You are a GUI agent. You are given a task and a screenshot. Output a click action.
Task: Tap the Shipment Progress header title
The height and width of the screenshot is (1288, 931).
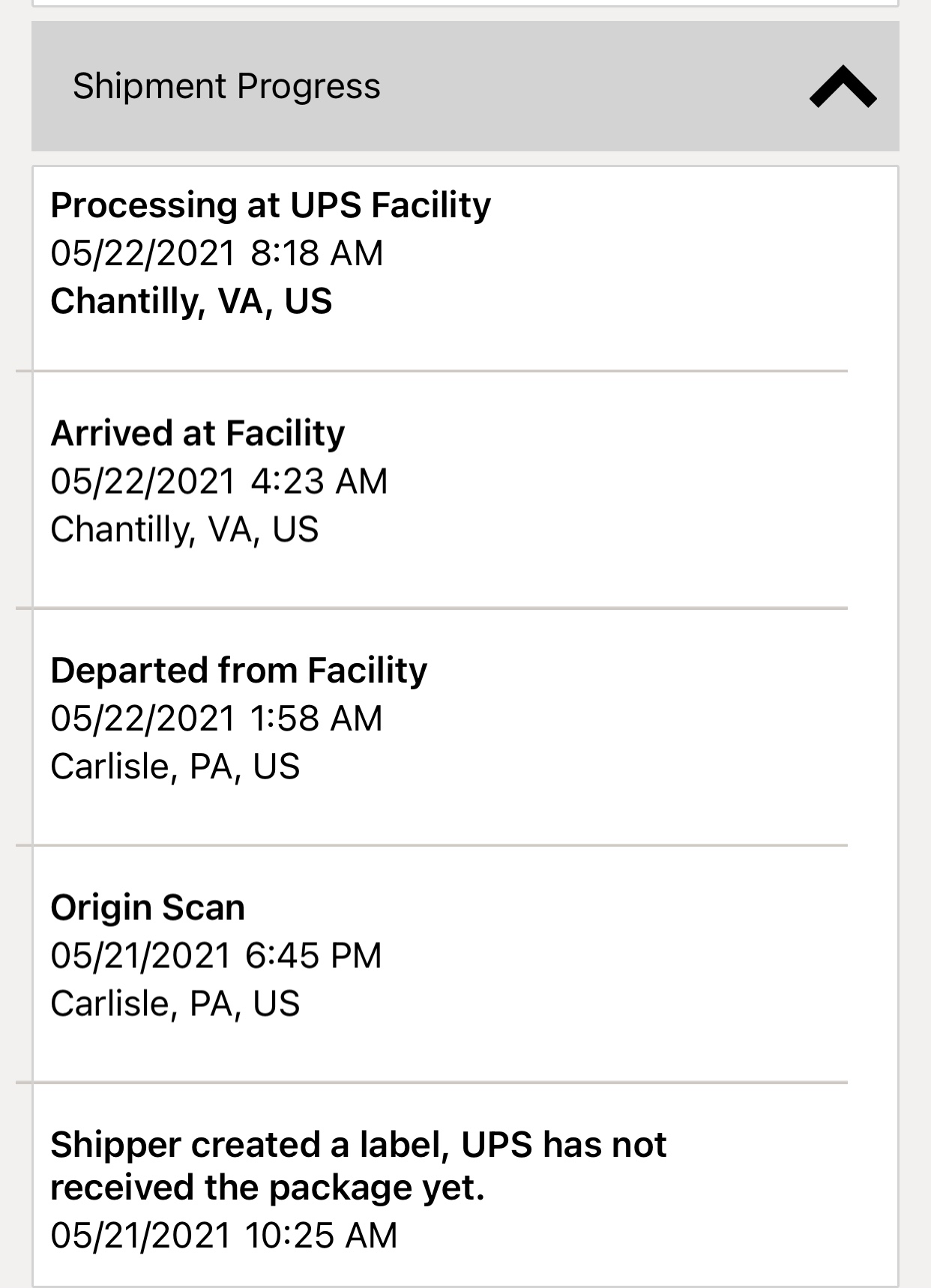point(226,86)
